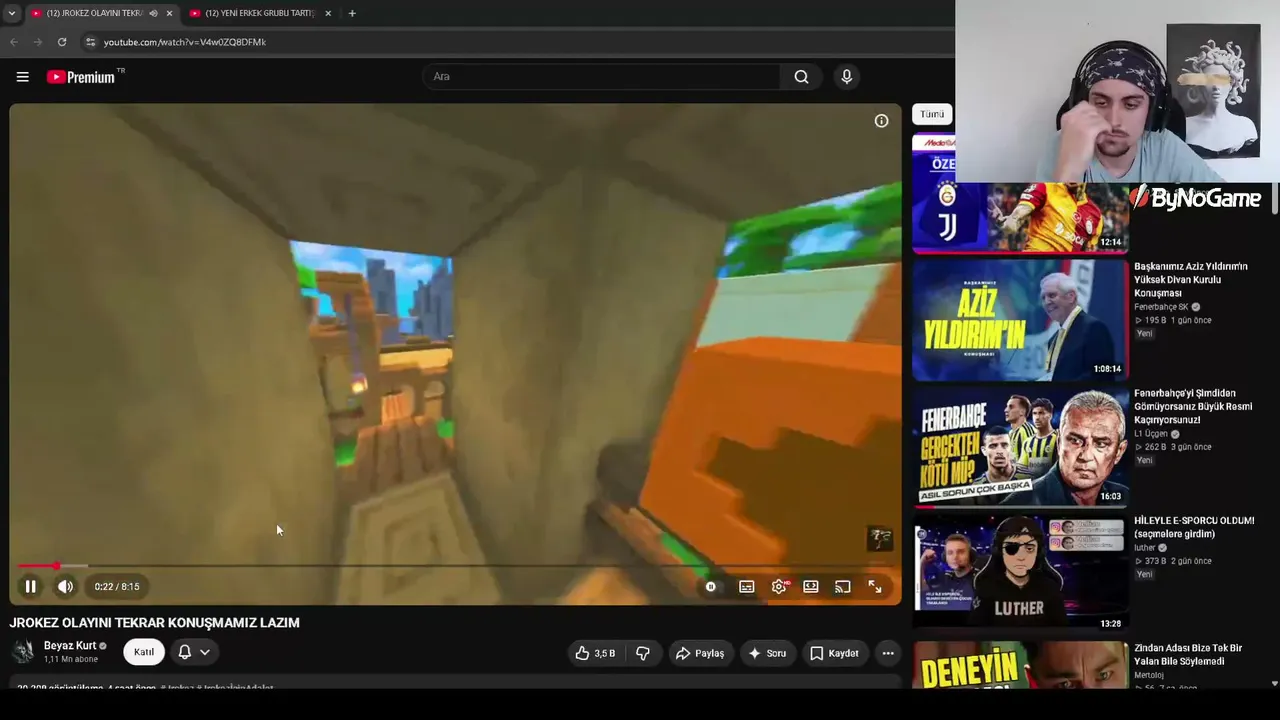The image size is (1280, 720).
Task: Enter fullscreen mode
Action: (875, 587)
